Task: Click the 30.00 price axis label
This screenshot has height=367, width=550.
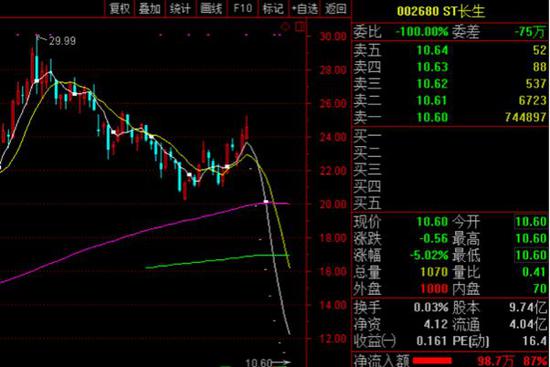Action: point(333,36)
